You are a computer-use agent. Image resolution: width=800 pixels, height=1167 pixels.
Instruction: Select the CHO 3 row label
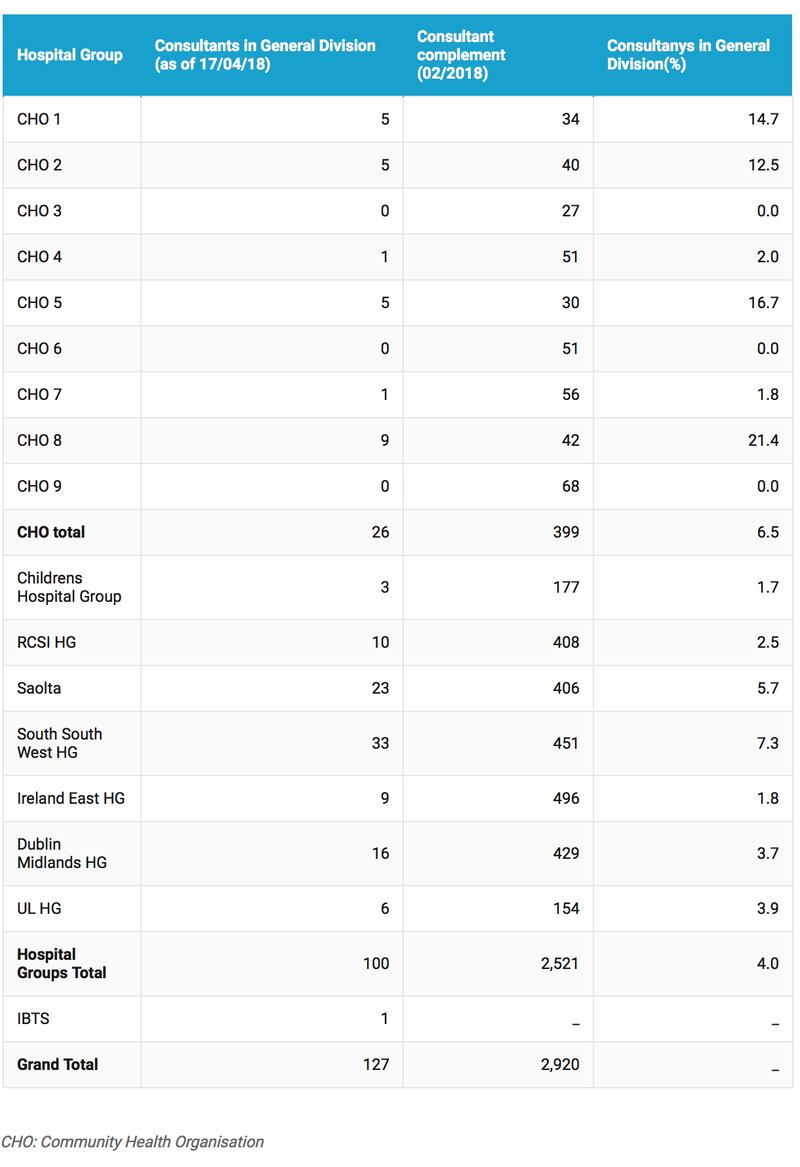coord(39,211)
